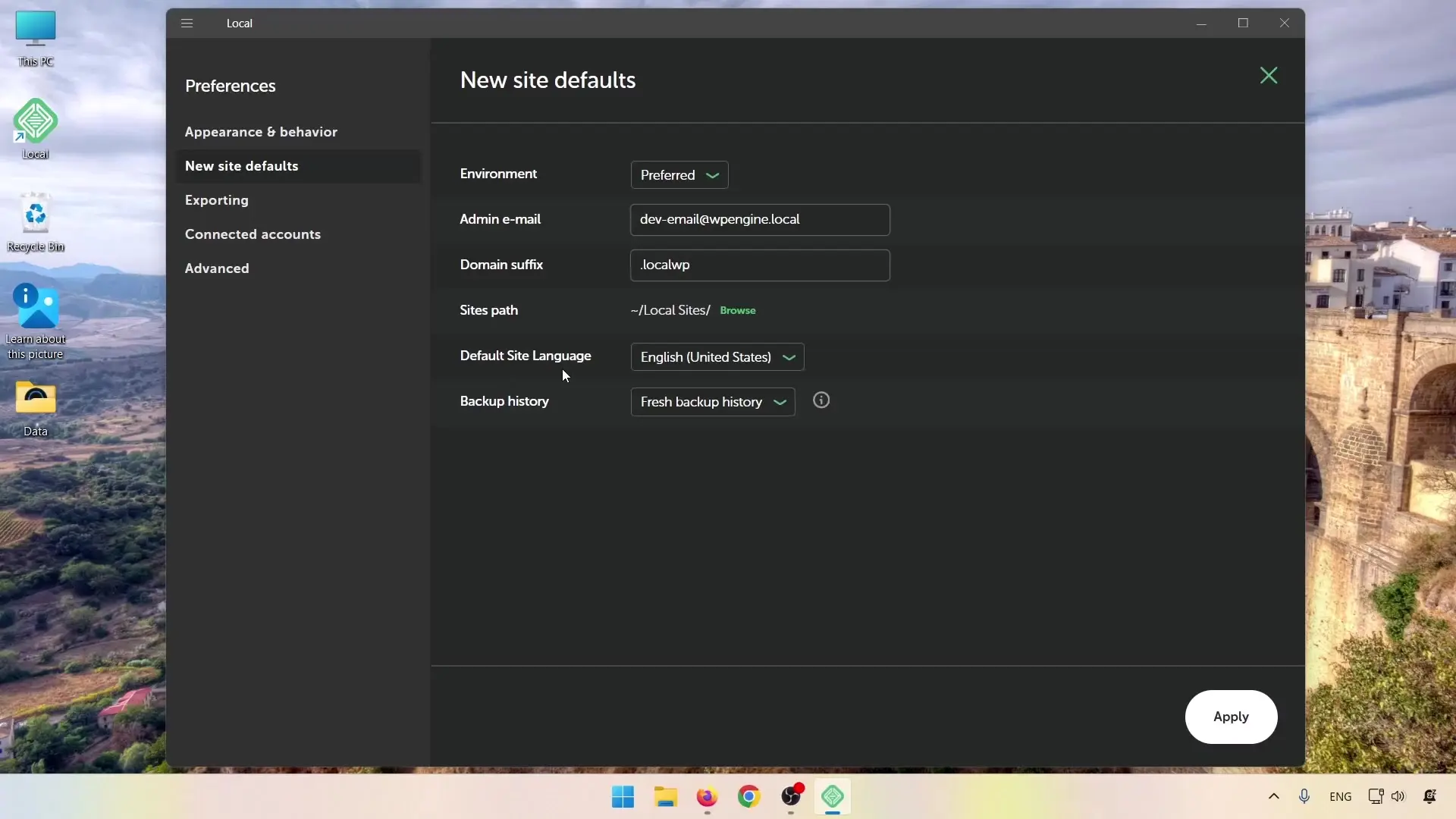Expand the Environment Preferred dropdown
1456x819 pixels.
(x=679, y=175)
